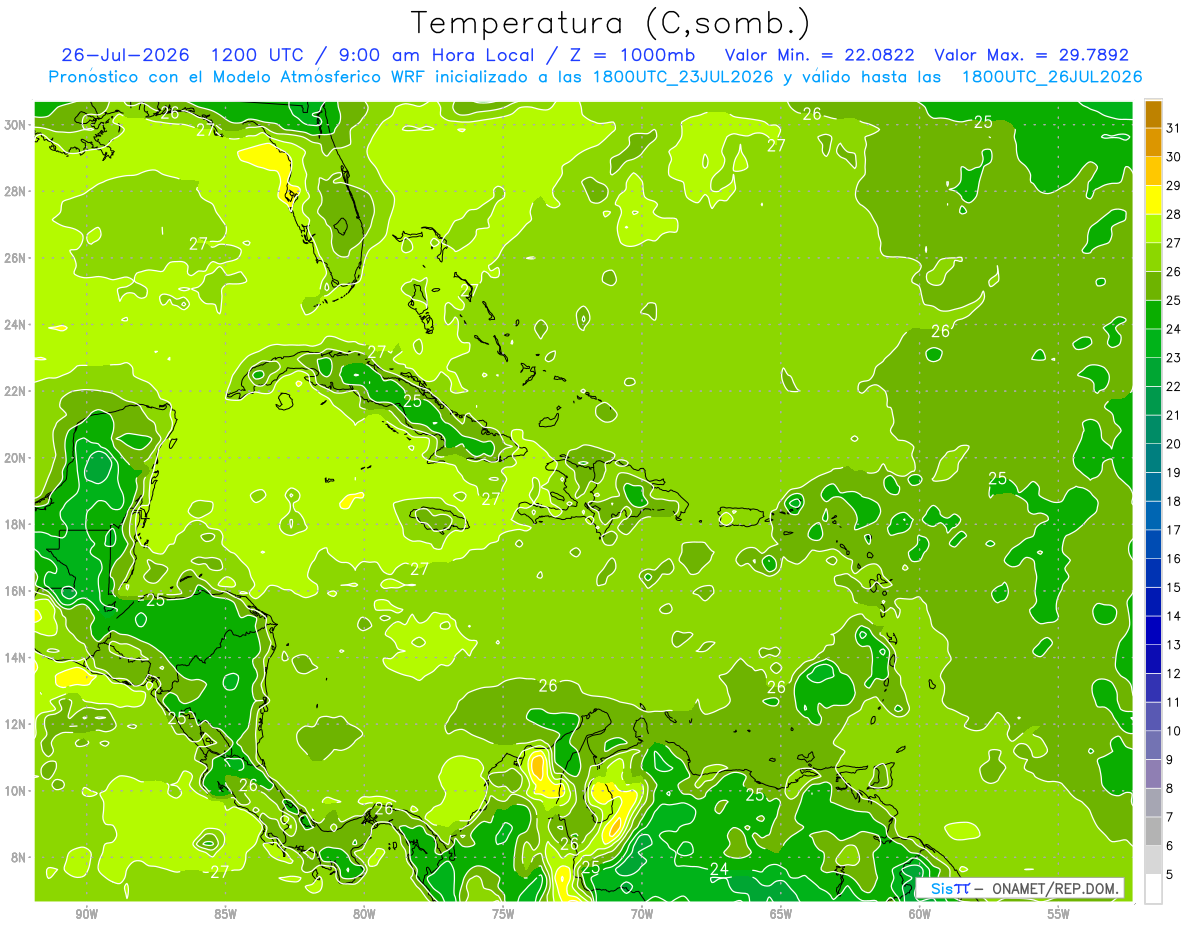Click the '85W' longitude axis label
The image size is (1200, 927).
click(225, 914)
